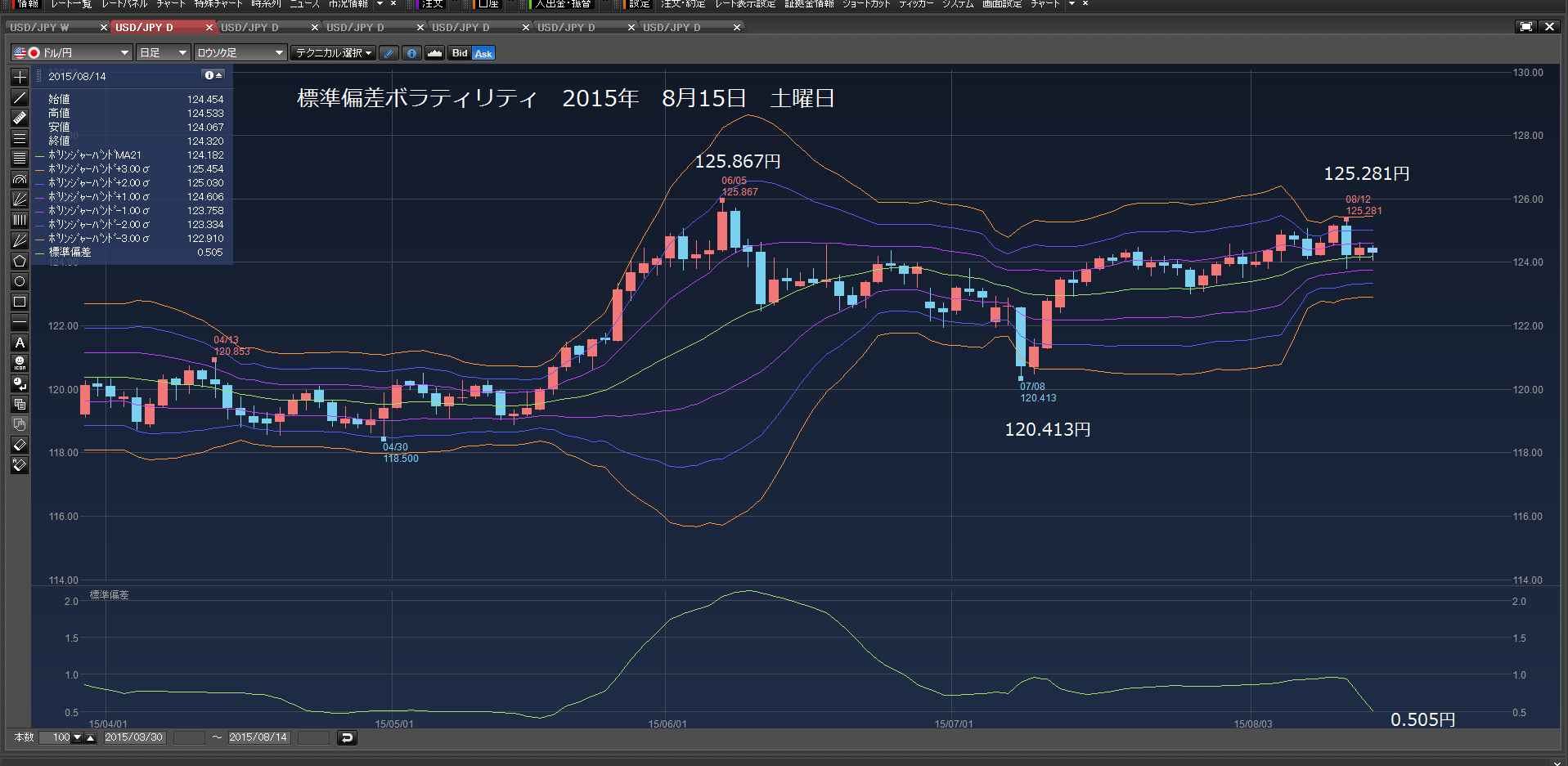Click the area chart icon in toolbar
The width and height of the screenshot is (1568, 766).
[x=434, y=53]
